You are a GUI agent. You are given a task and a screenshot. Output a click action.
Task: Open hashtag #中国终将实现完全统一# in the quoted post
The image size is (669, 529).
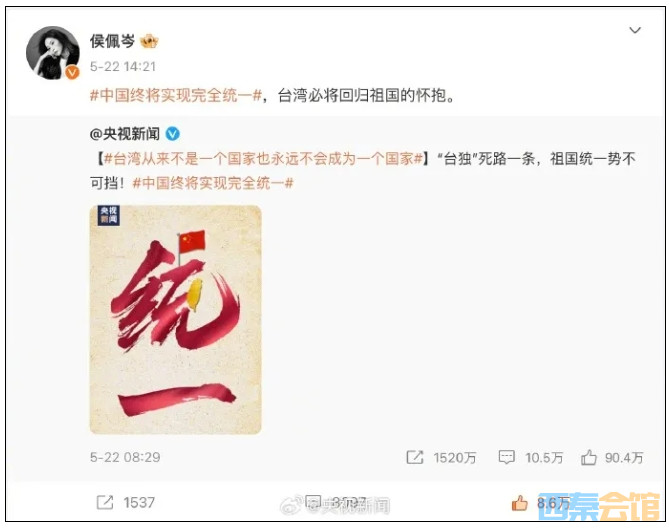[x=213, y=183]
